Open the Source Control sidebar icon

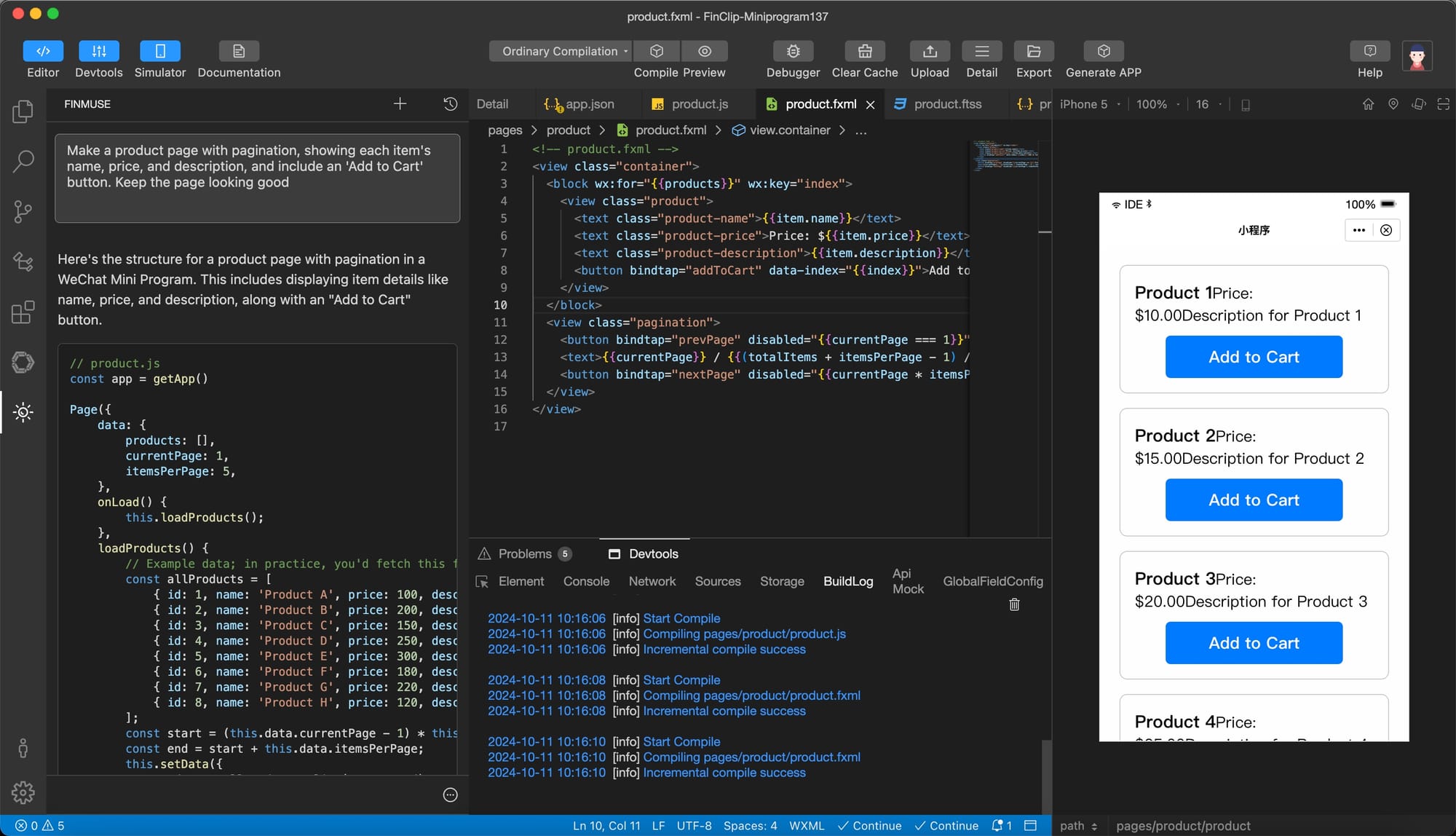click(x=23, y=212)
